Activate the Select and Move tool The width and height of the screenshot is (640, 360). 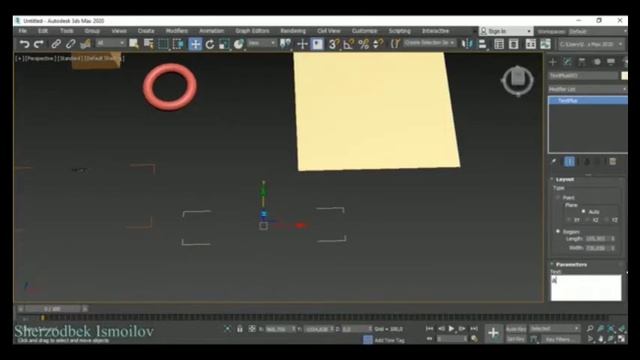click(x=195, y=44)
